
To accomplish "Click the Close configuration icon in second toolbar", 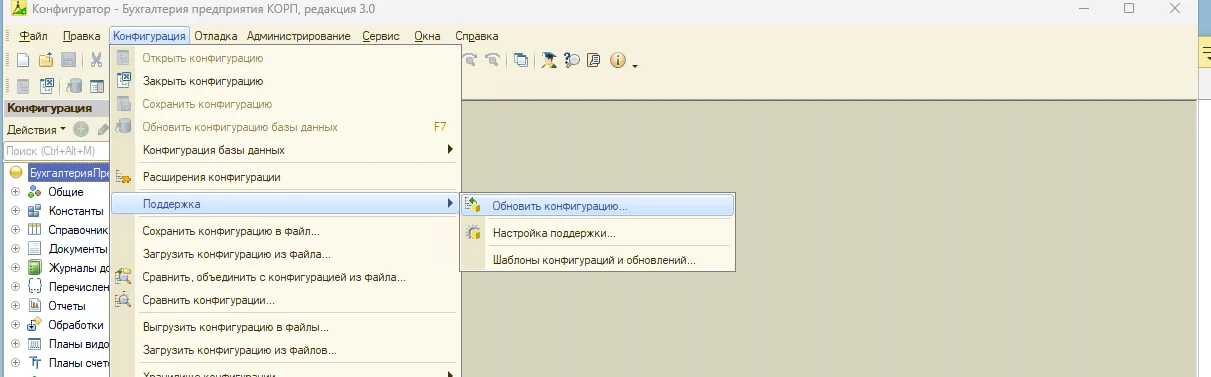I will click(x=46, y=86).
